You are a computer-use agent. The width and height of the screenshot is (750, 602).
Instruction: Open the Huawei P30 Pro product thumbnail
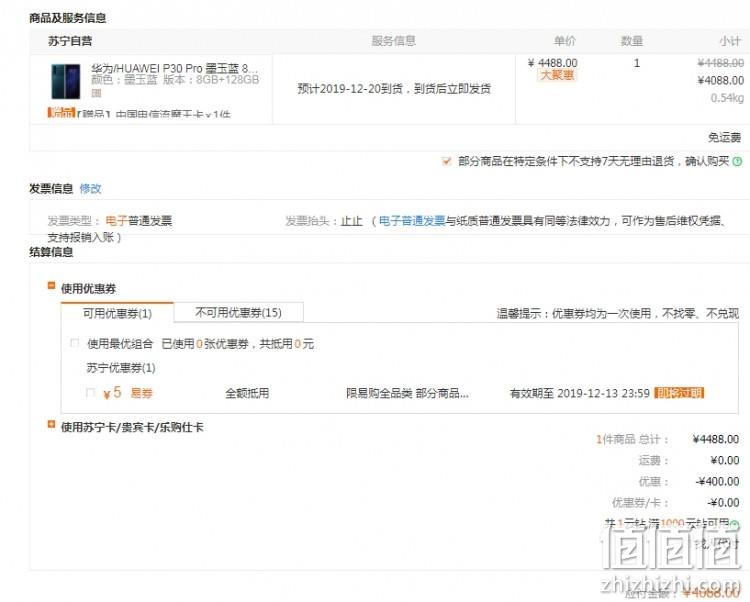[66, 81]
